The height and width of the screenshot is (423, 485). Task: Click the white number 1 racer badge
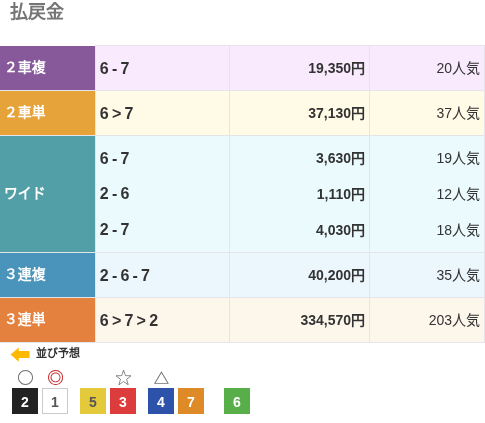[x=55, y=401]
